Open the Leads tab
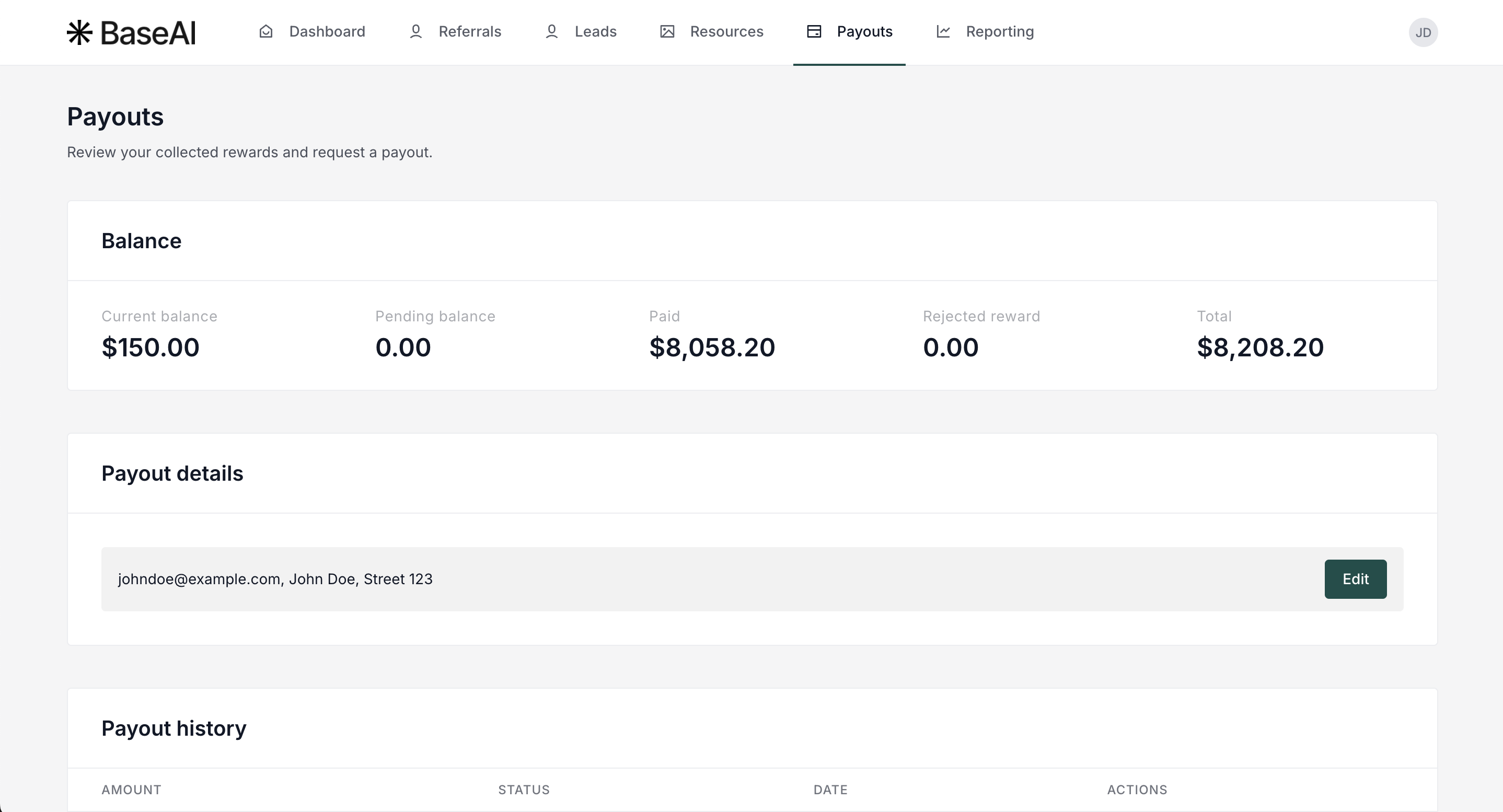 click(595, 31)
